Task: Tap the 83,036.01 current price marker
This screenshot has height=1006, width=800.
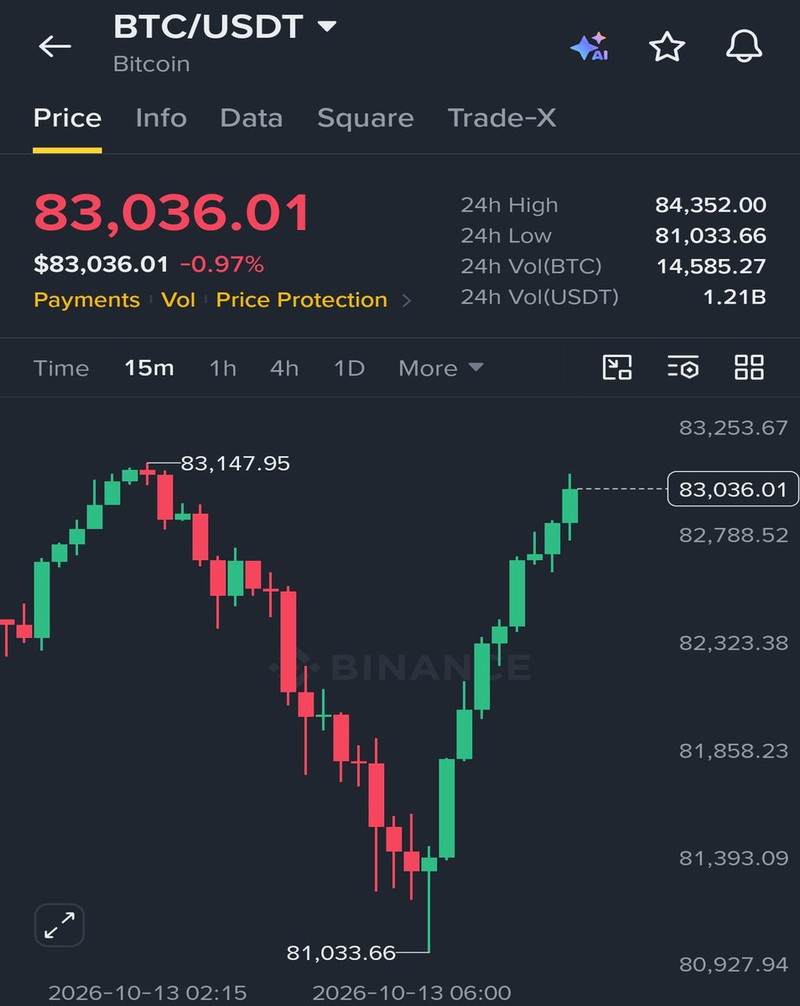Action: pyautogui.click(x=733, y=489)
